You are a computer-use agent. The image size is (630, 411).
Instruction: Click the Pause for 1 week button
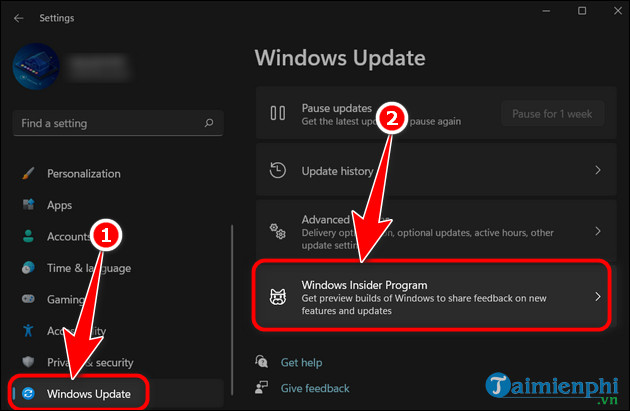tap(552, 114)
